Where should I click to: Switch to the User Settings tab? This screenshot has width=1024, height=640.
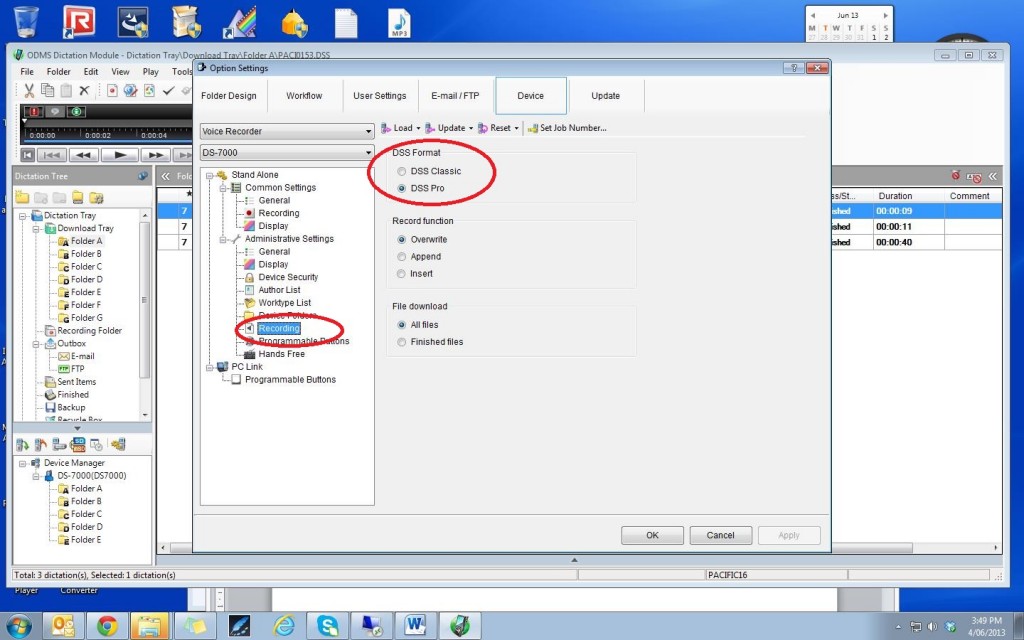click(x=379, y=95)
